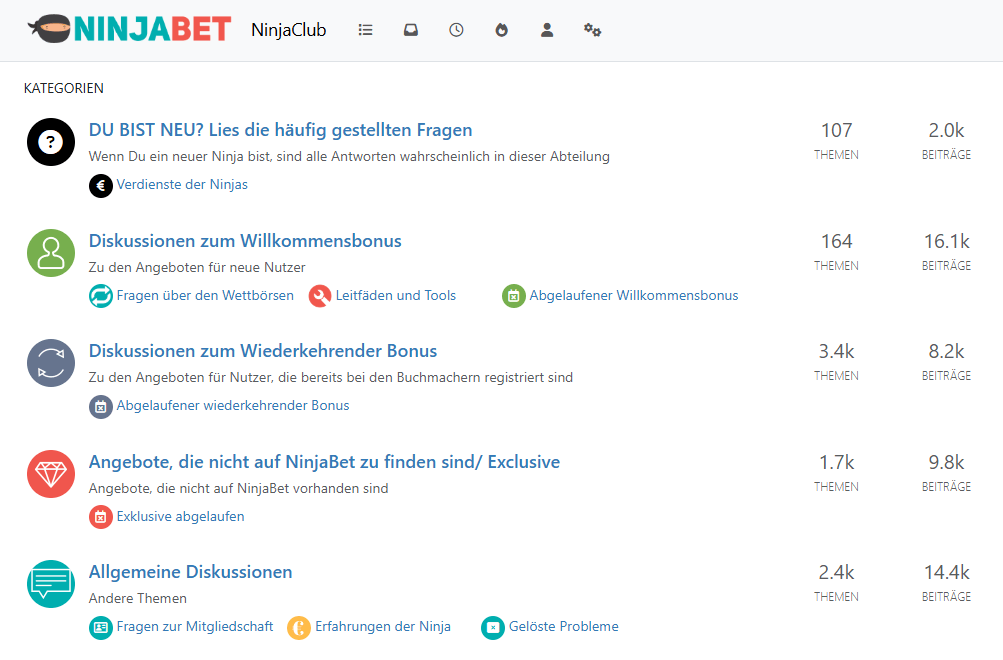Image resolution: width=1003 pixels, height=660 pixels.
Task: Click green calendar icon beside Abgelaufener Willkommensbonus
Action: (x=513, y=296)
